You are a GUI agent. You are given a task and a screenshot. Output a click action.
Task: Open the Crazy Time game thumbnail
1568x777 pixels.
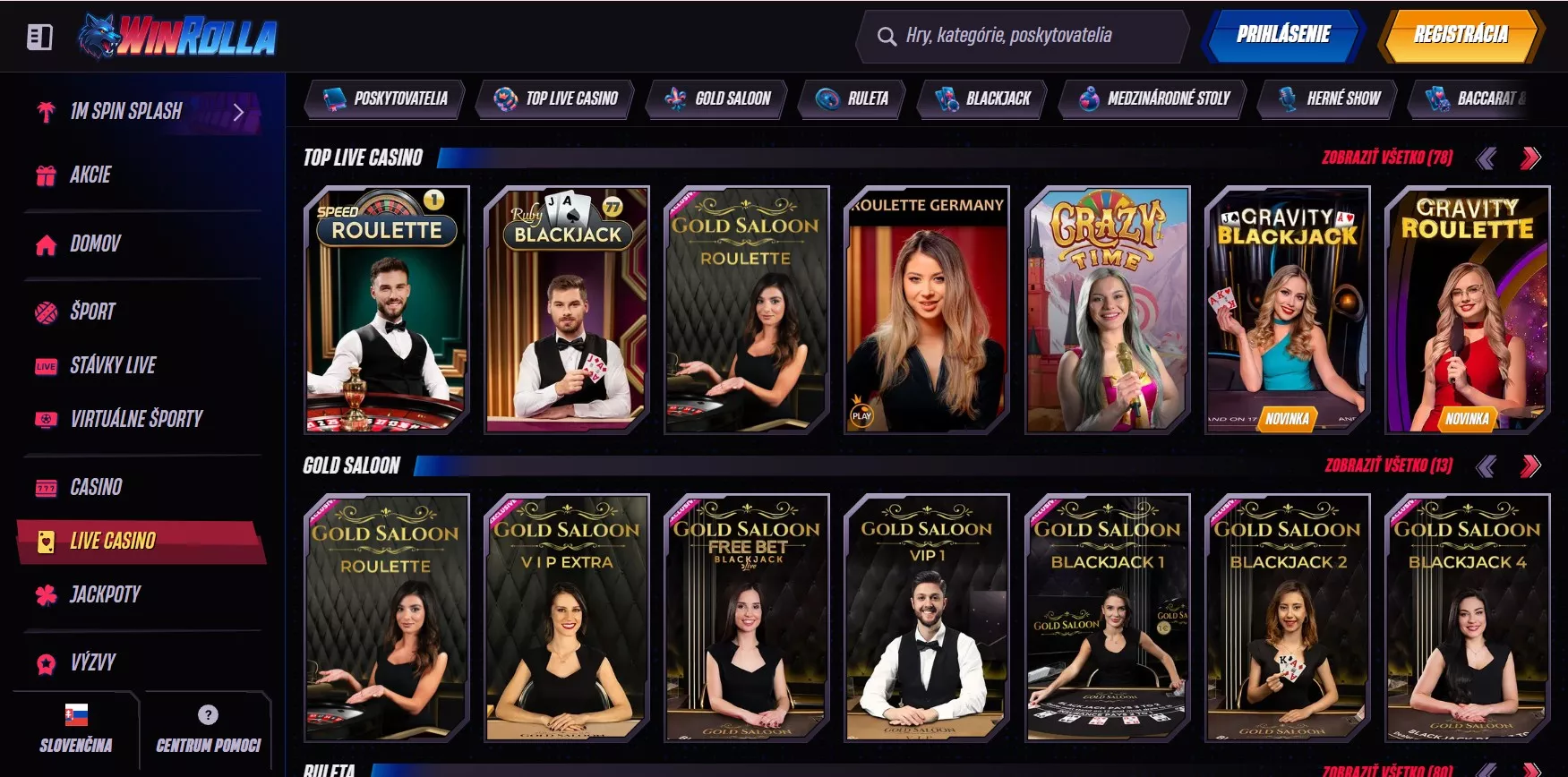tap(1107, 310)
